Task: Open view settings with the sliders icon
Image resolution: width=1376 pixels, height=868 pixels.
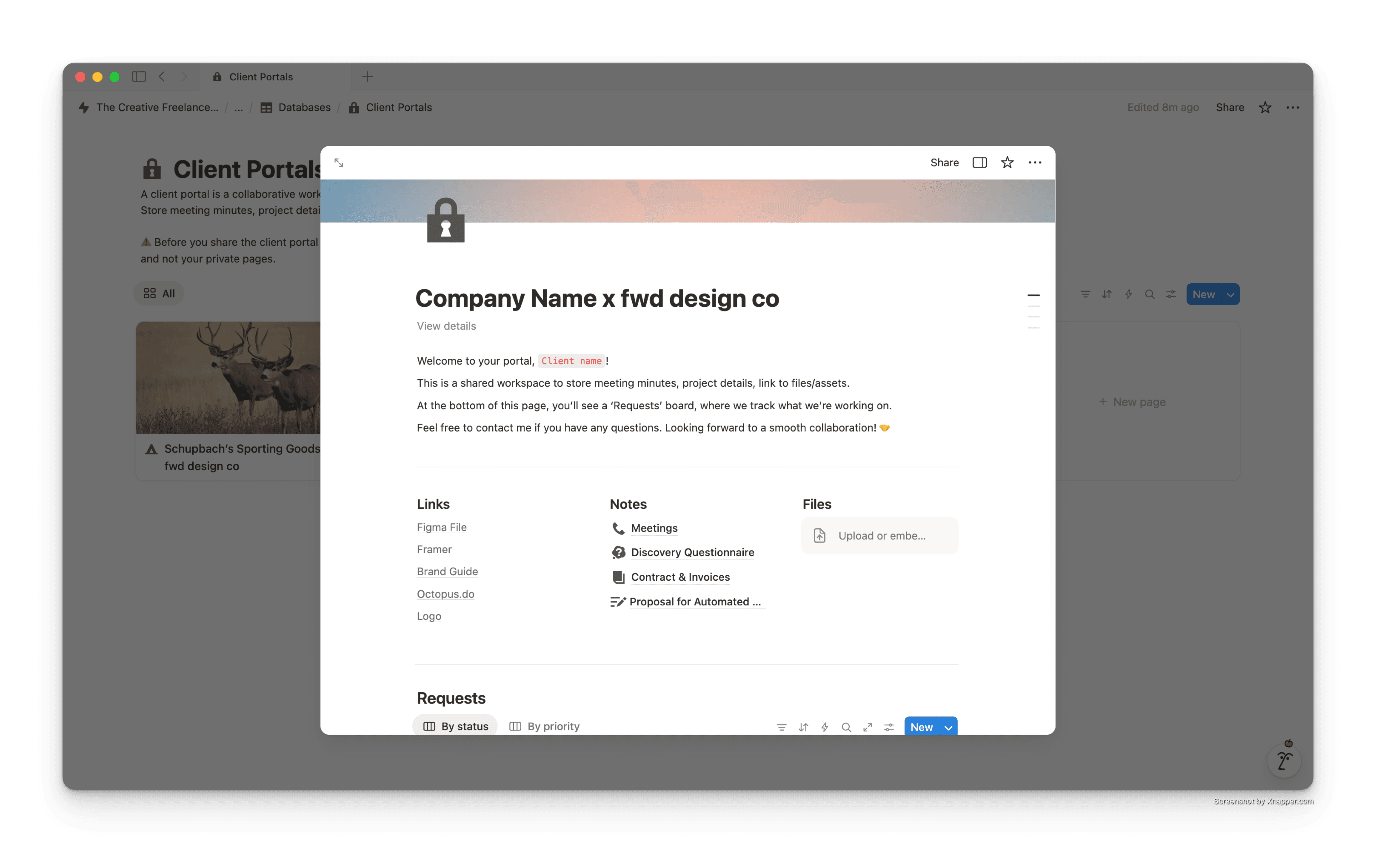Action: pos(888,727)
